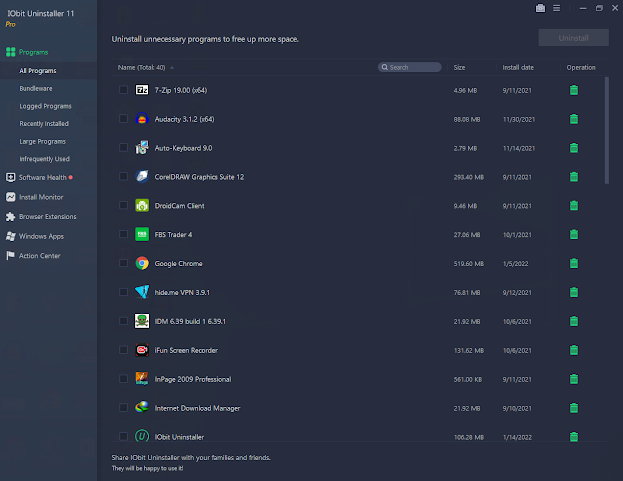Screen dimensions: 623x481
Task: Open the toolbox briefcase icon in the title bar
Action: click(540, 8)
